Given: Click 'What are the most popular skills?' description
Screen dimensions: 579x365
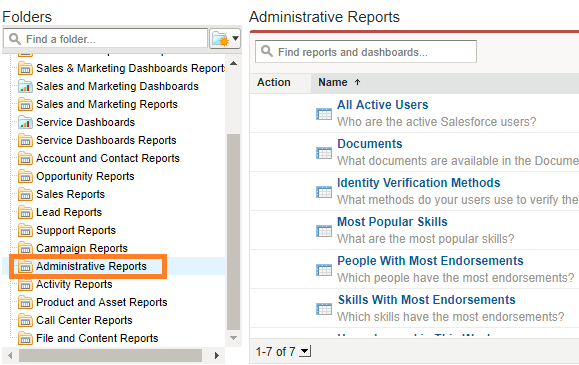Looking at the screenshot, I should pos(425,239).
